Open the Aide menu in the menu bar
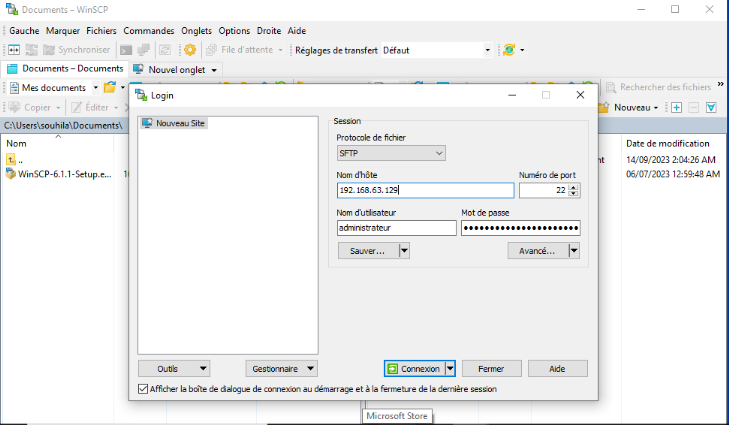Screen dimensions: 729x425 click(297, 31)
